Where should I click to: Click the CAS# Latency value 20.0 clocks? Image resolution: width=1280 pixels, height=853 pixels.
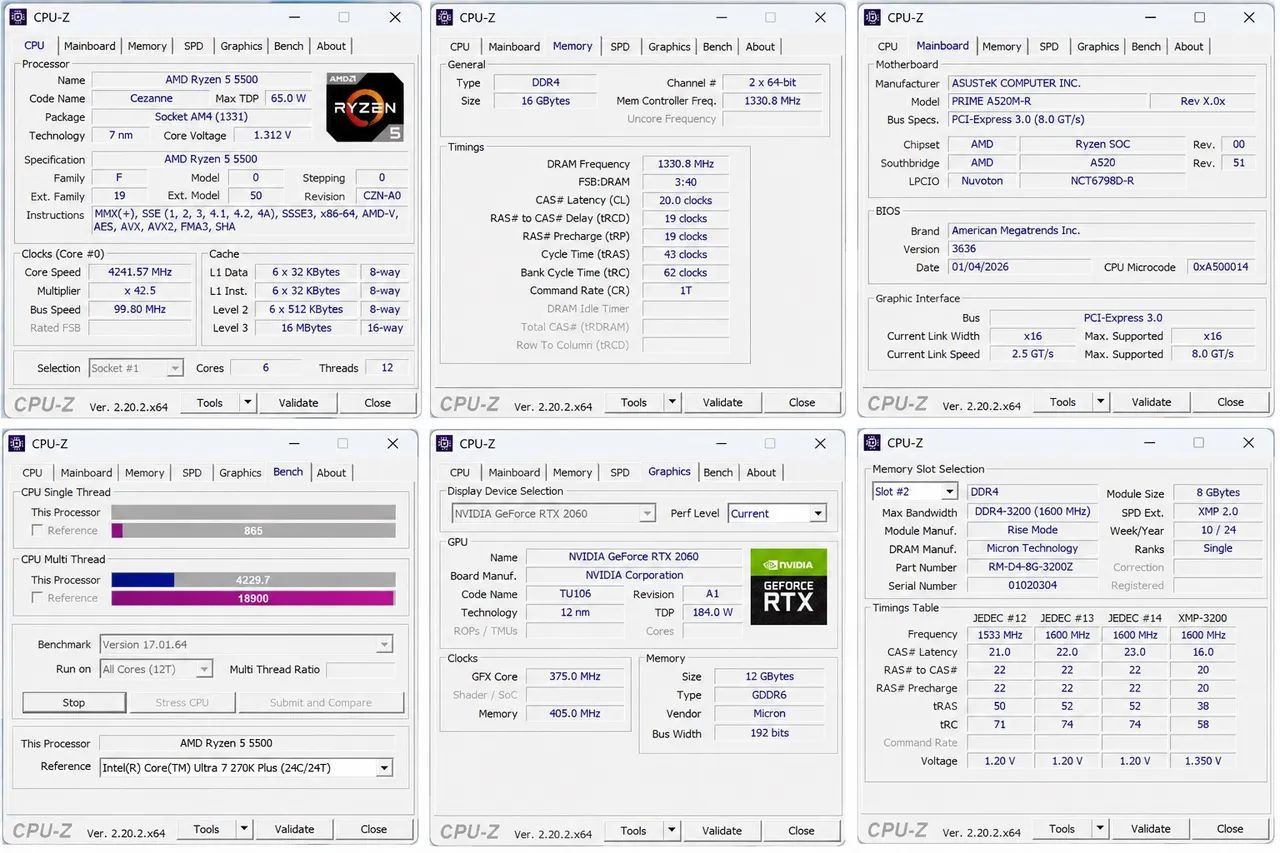(x=685, y=200)
